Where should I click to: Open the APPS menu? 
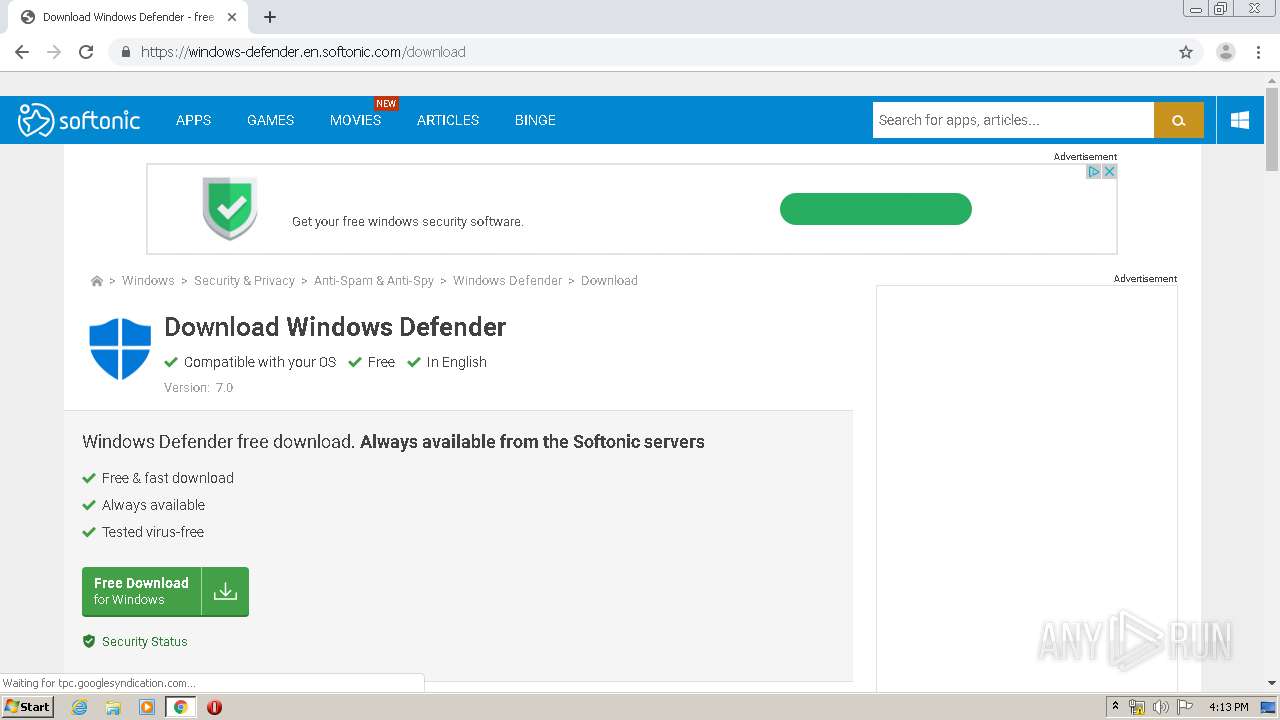(x=193, y=120)
